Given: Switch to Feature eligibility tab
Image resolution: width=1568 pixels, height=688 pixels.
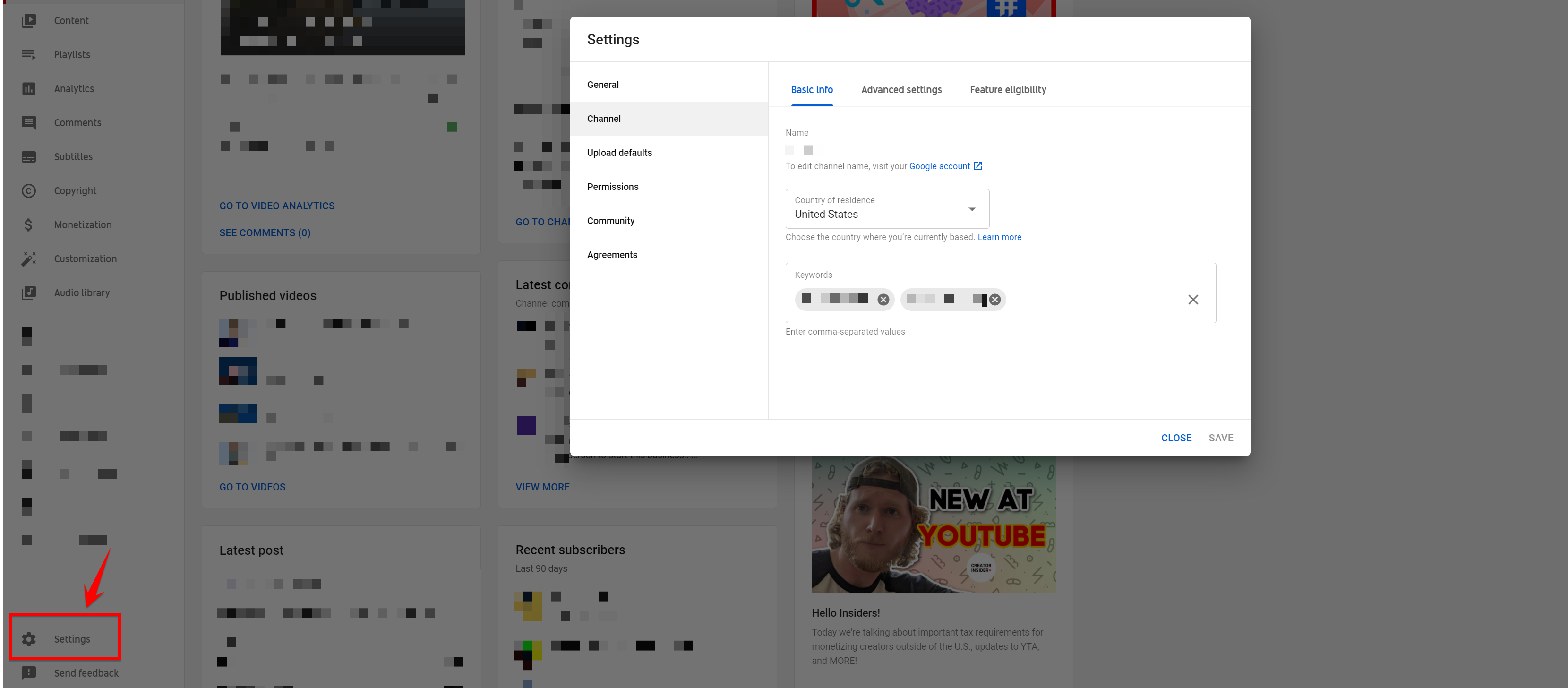Looking at the screenshot, I should pyautogui.click(x=1008, y=89).
